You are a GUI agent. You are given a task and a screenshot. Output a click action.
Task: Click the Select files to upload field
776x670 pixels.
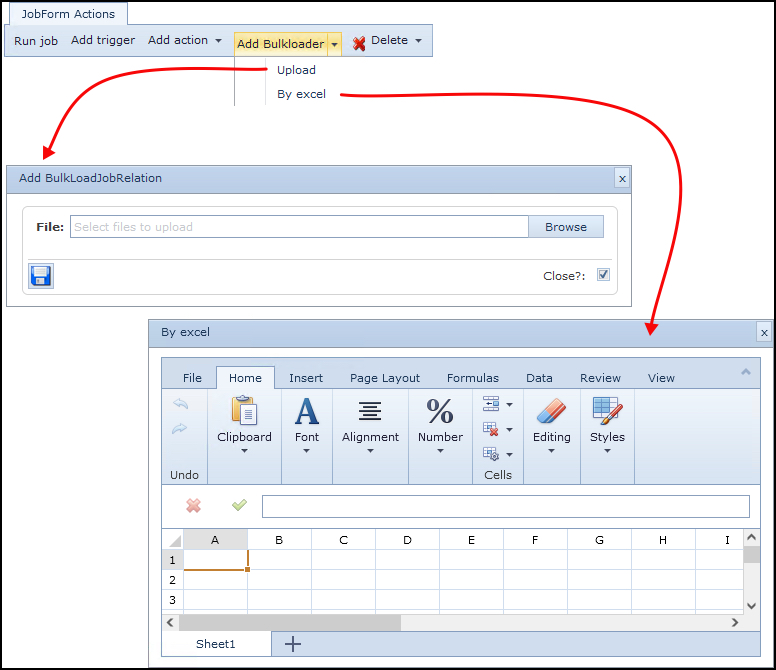pos(299,227)
